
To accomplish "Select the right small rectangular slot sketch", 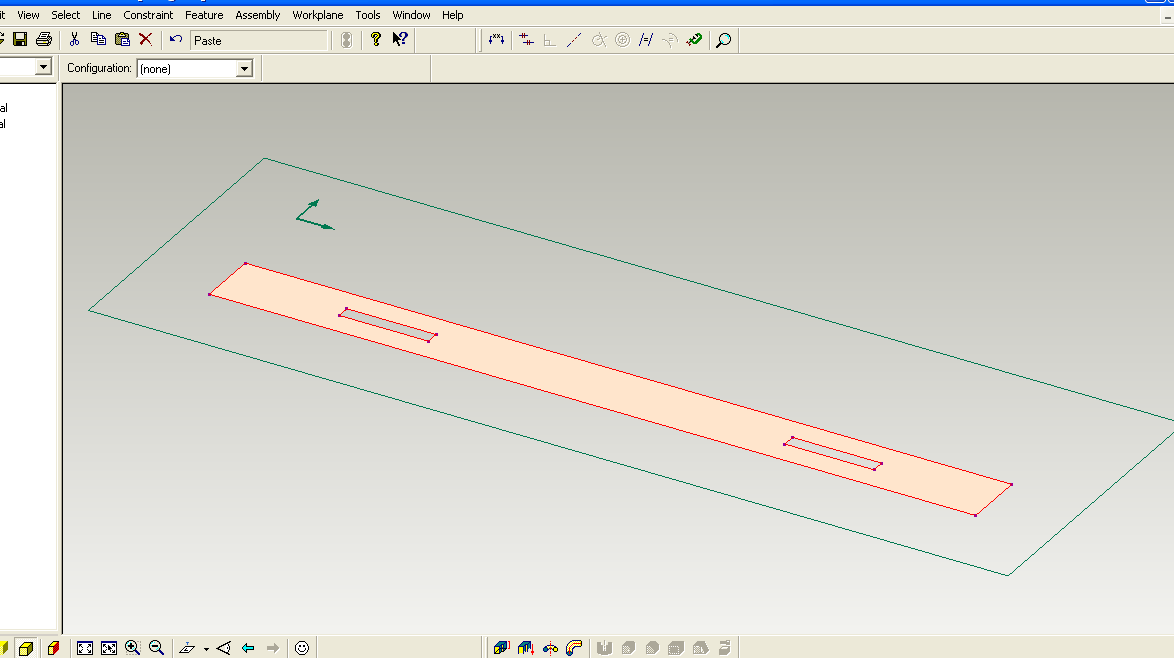I will point(833,454).
